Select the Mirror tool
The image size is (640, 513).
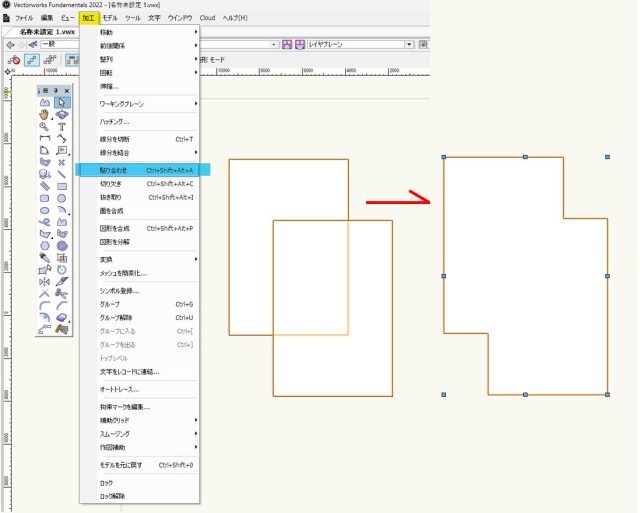[45, 281]
